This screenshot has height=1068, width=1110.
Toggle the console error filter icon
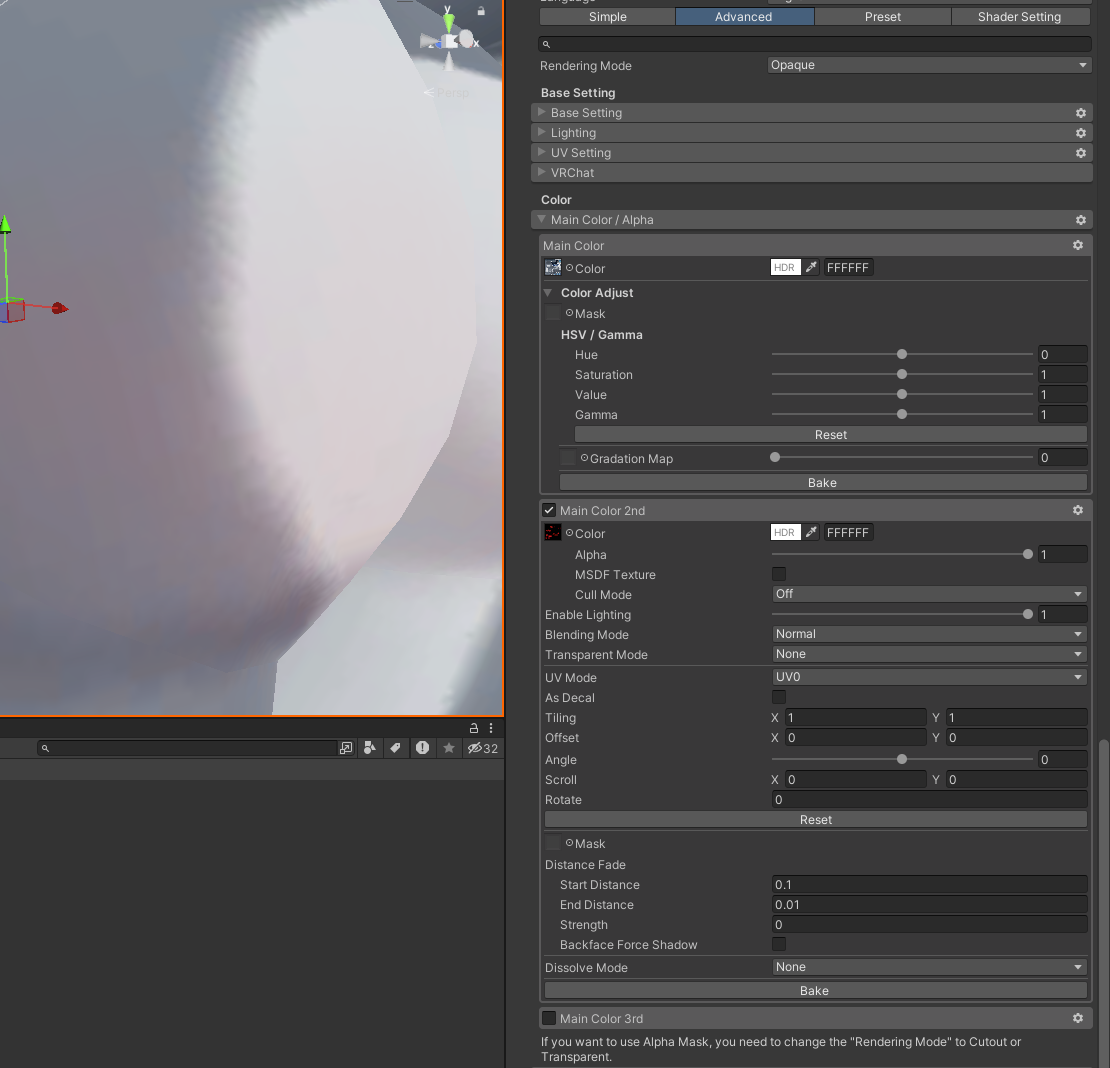(423, 747)
